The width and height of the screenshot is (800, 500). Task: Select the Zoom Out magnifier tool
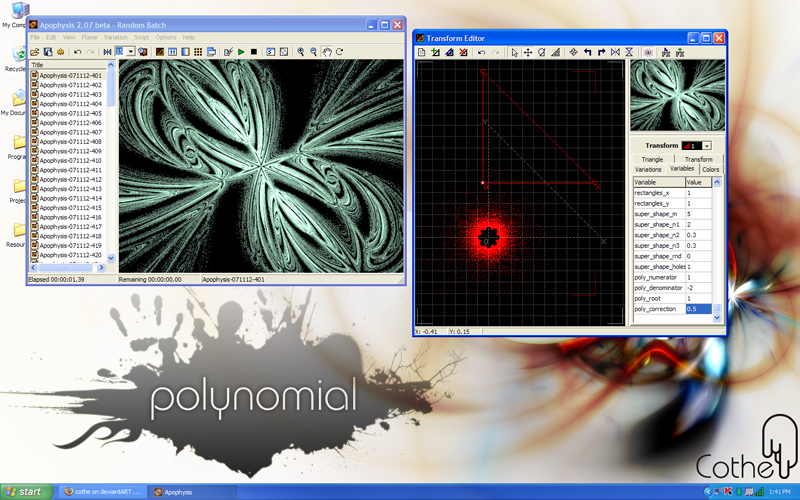point(313,52)
